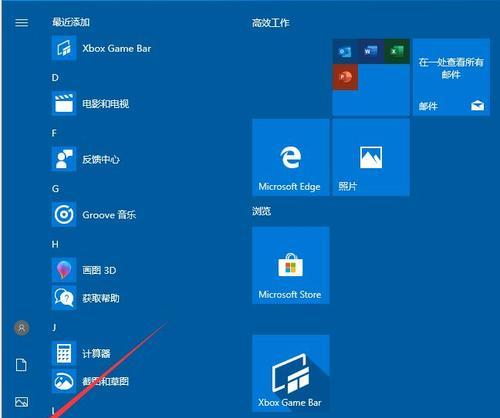500x418 pixels.
Task: Open 获取帮助 app icon
Action: point(64,297)
